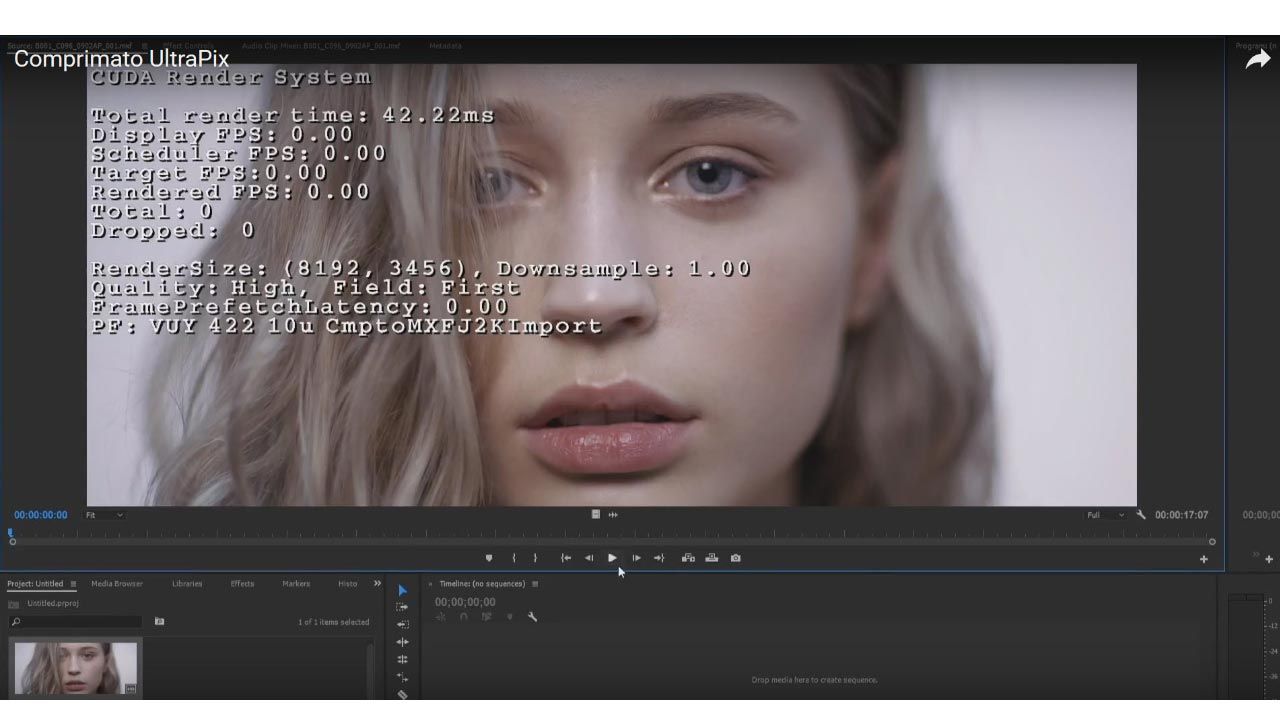Click the Insert edit icon
1280x720 pixels.
pos(688,558)
